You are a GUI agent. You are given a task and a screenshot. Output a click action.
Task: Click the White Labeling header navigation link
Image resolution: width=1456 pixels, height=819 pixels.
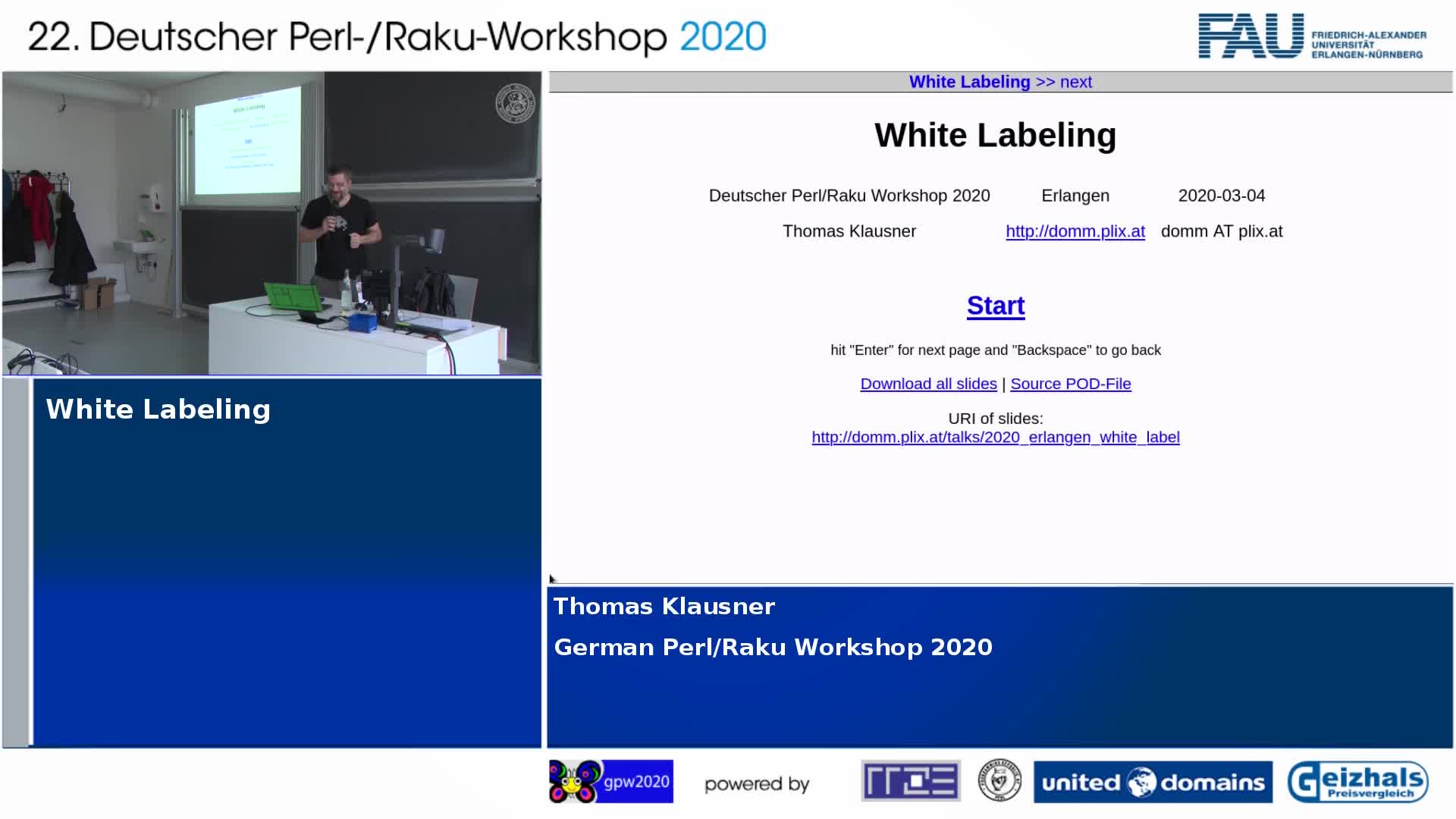pyautogui.click(x=969, y=82)
